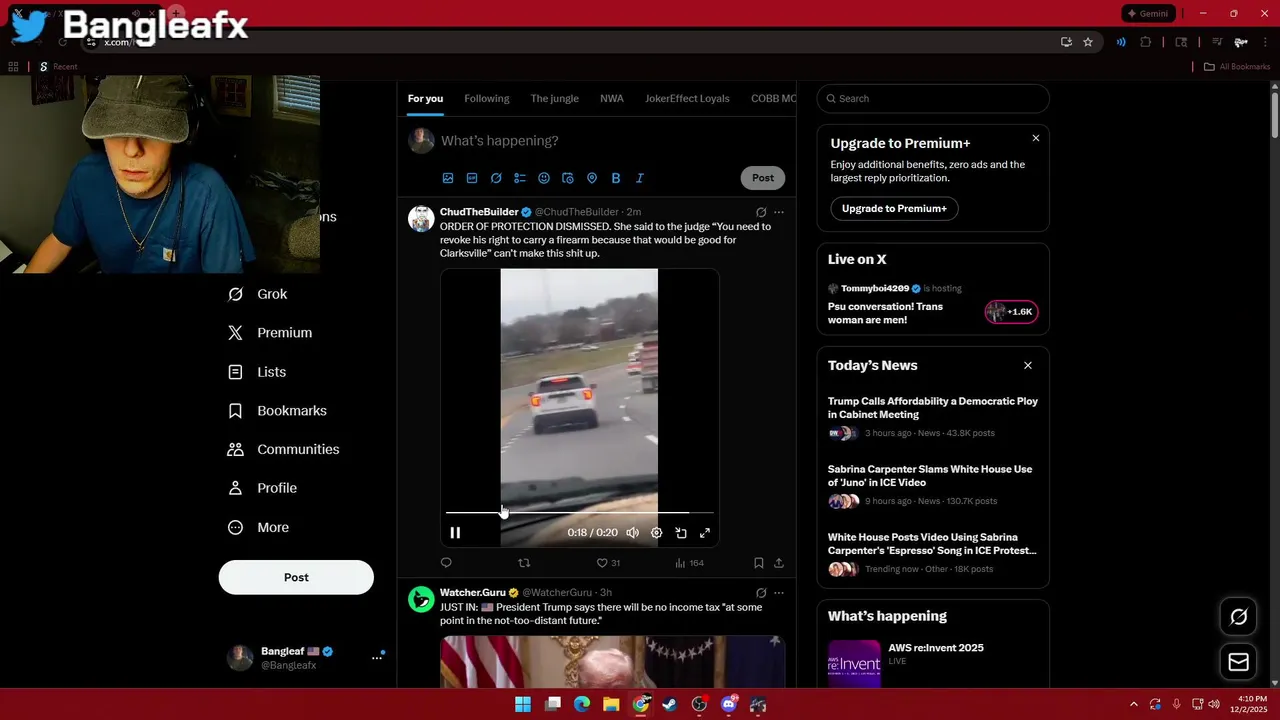The image size is (1280, 720).
Task: Open the floating Messages envelope
Action: click(x=1239, y=662)
